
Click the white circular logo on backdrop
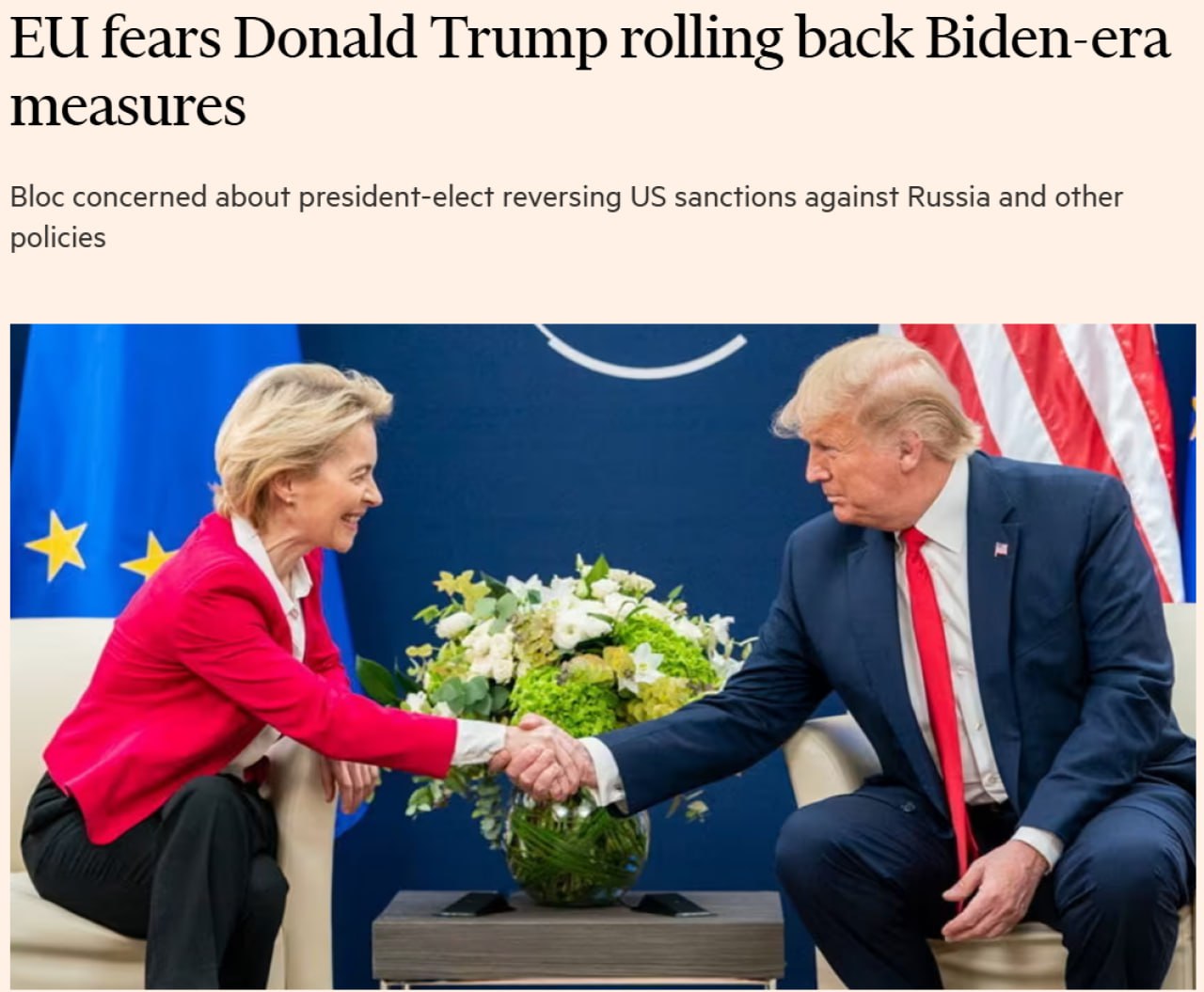coord(642,351)
